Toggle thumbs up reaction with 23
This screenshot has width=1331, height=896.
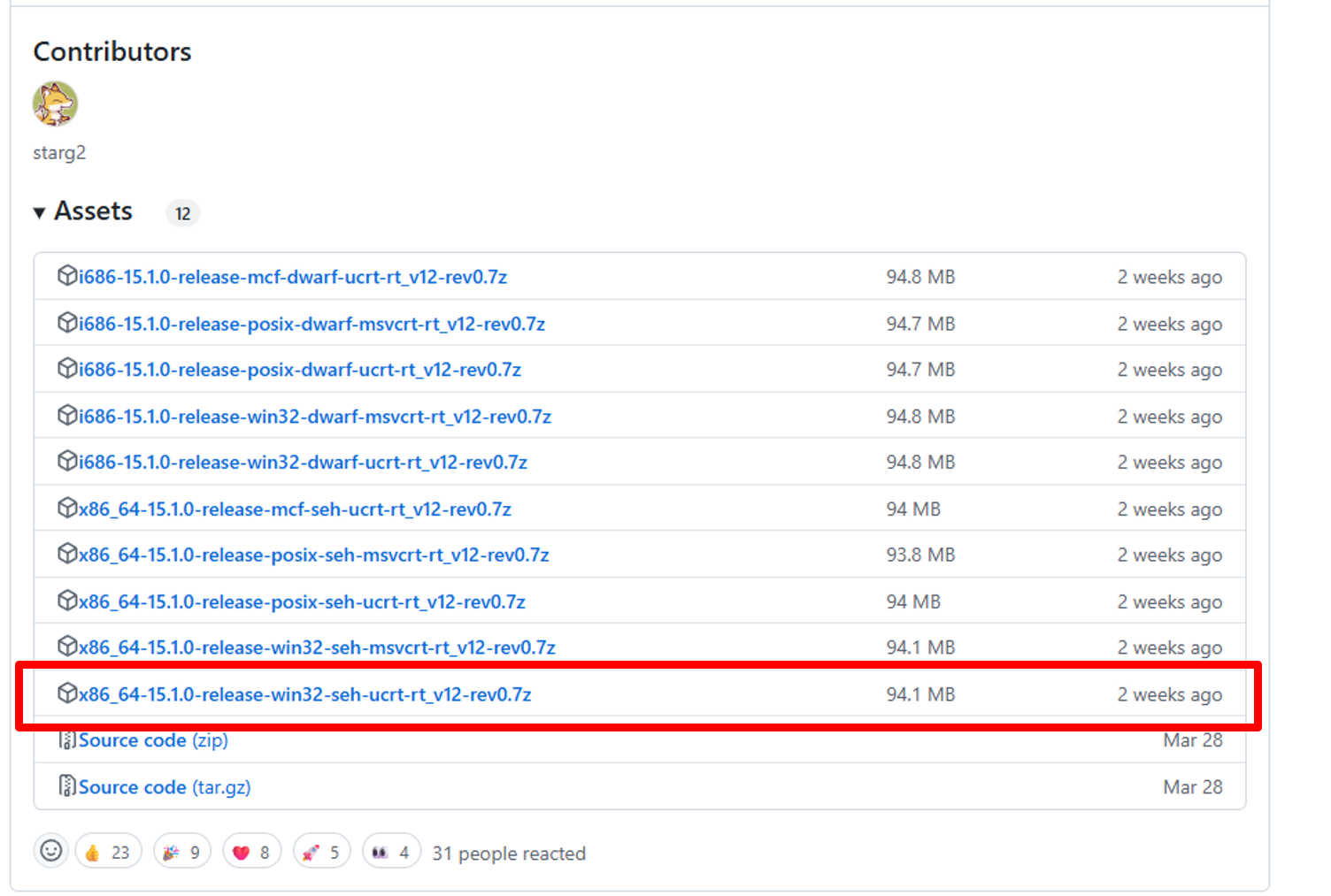click(109, 852)
